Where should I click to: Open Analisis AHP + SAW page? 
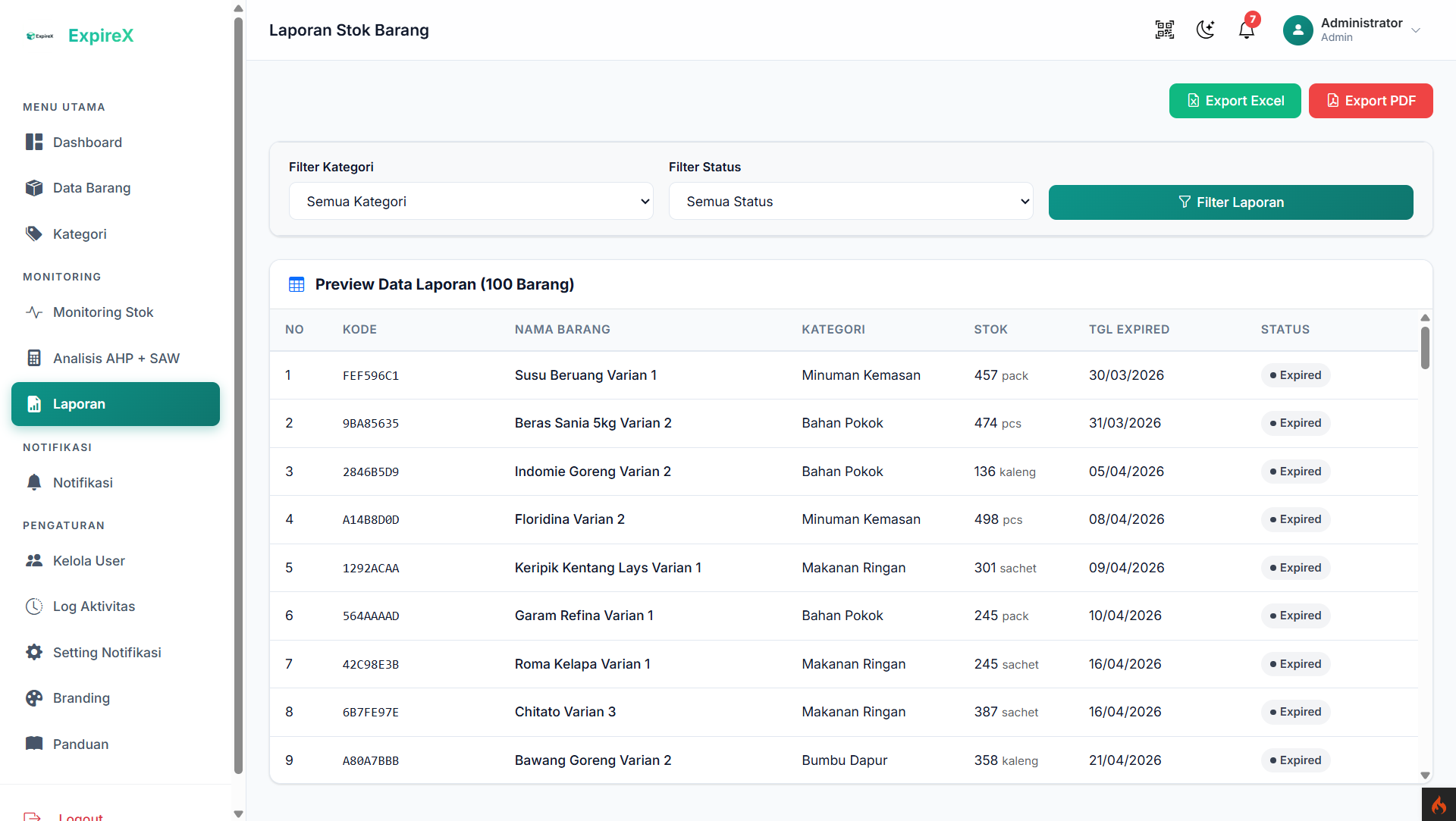click(x=115, y=359)
